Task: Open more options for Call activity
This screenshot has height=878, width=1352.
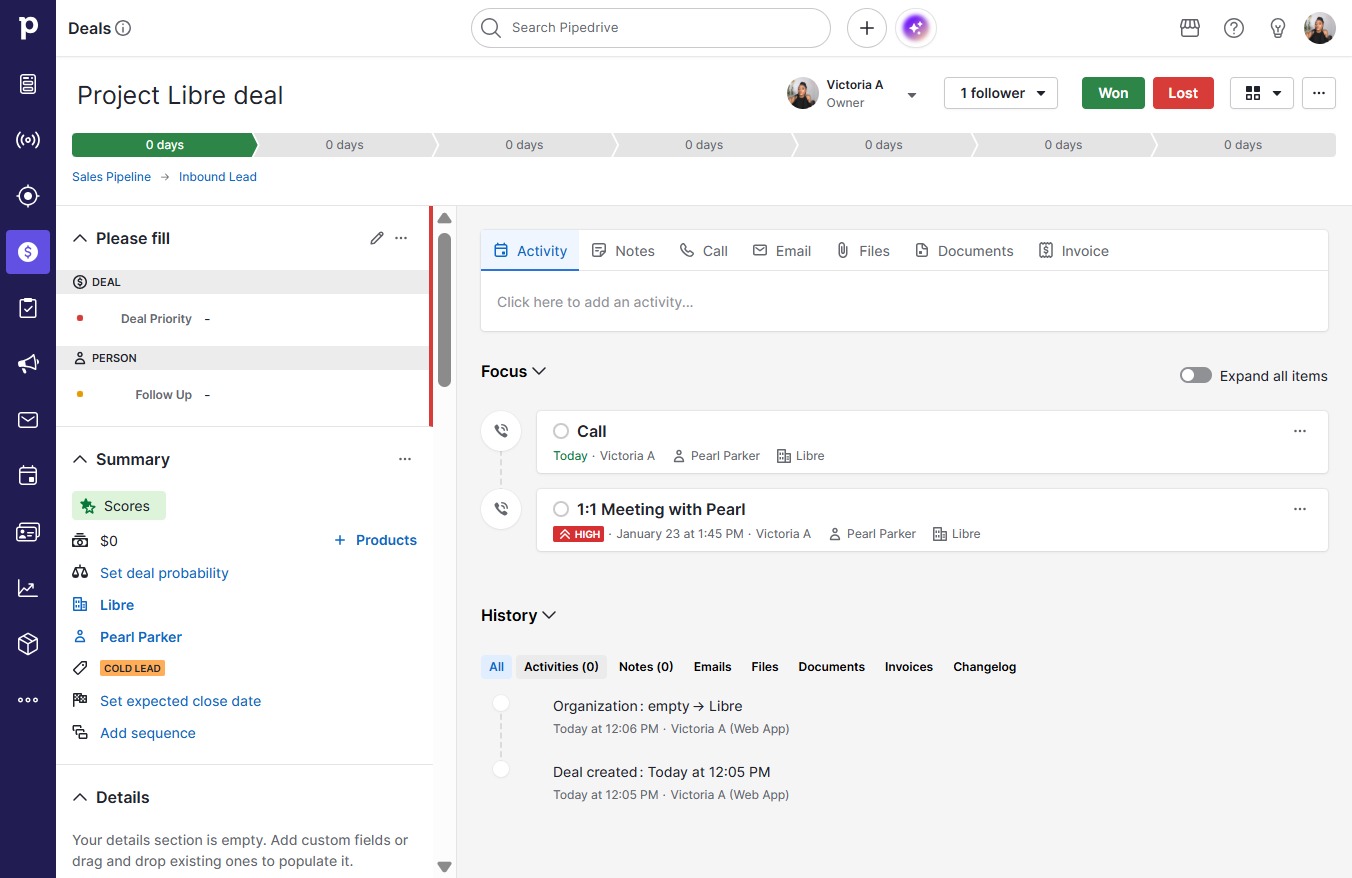Action: (x=1300, y=431)
